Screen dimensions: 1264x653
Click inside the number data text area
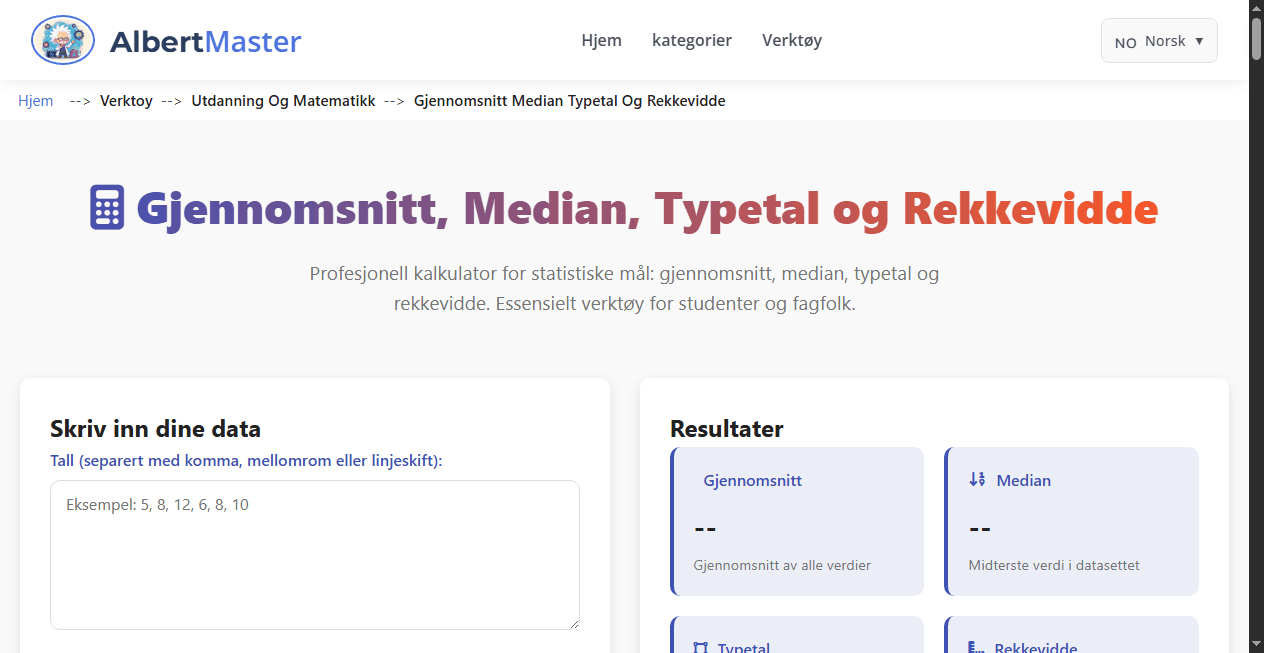314,554
